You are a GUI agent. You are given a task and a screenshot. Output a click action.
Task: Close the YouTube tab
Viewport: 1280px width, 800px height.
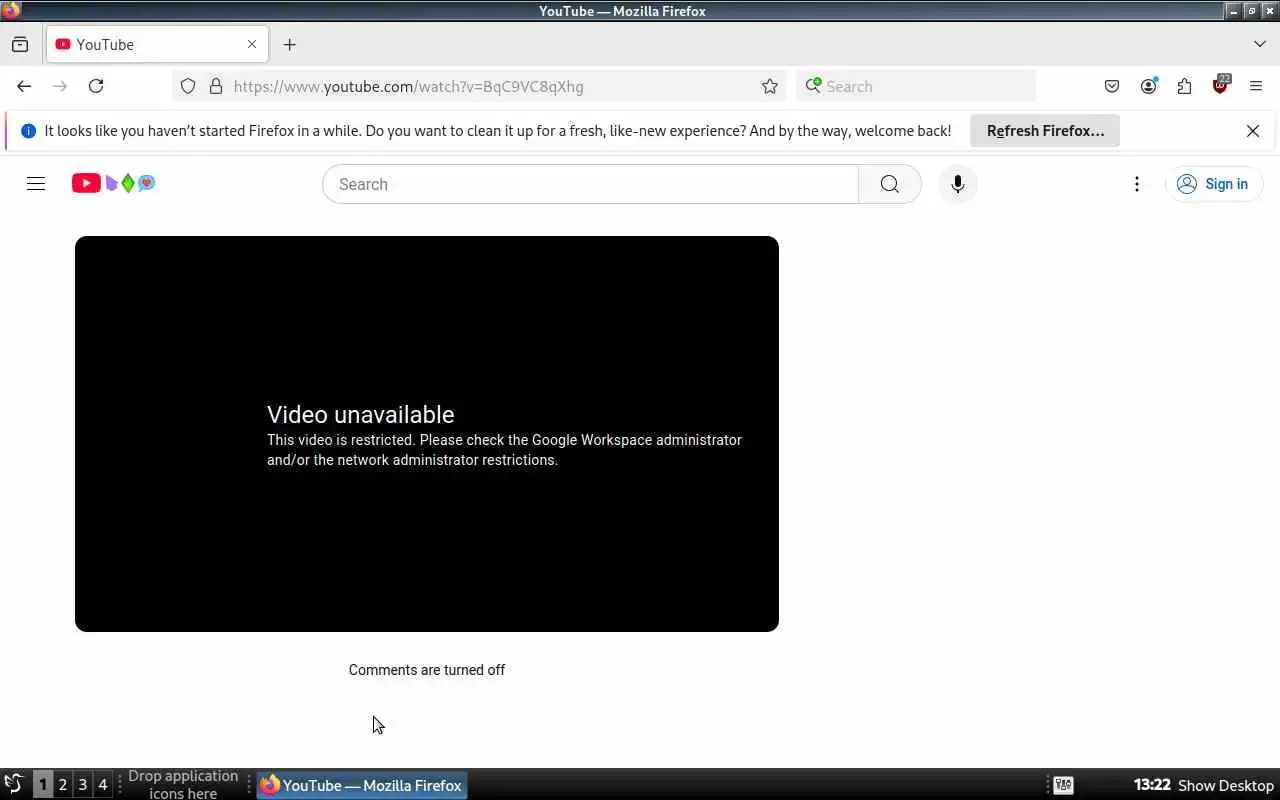pos(252,44)
